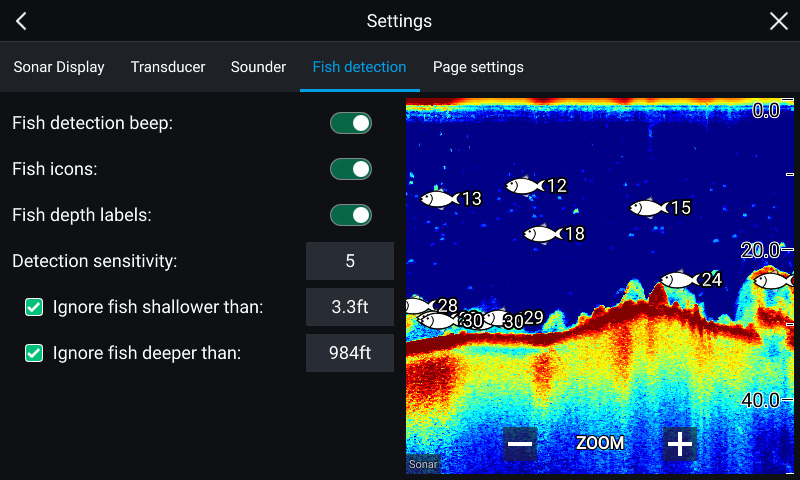Tap the fish icon labeled 12
The height and width of the screenshot is (480, 800).
coord(524,185)
